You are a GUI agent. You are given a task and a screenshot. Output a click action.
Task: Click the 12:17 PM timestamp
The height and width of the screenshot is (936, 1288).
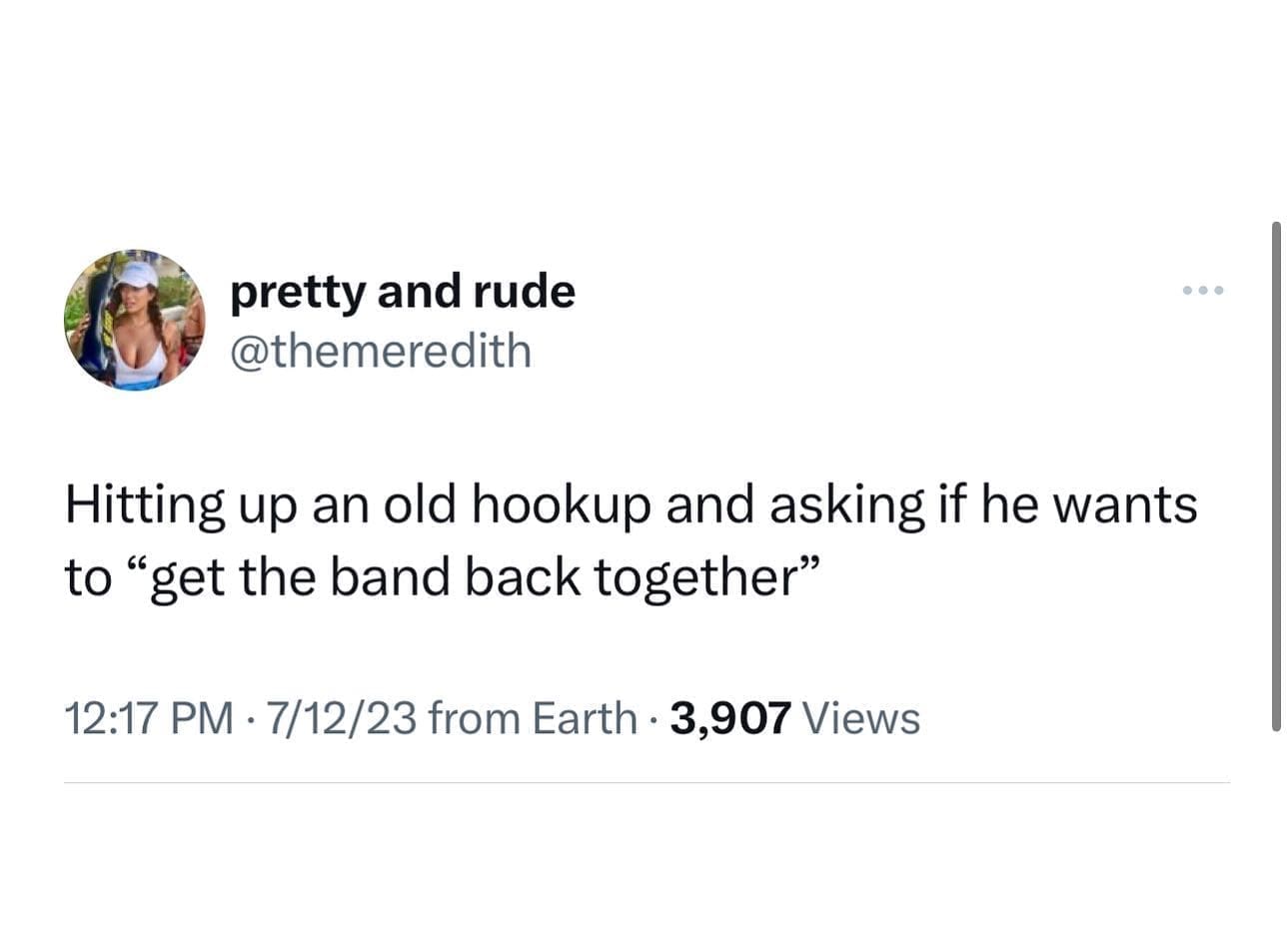(x=150, y=718)
